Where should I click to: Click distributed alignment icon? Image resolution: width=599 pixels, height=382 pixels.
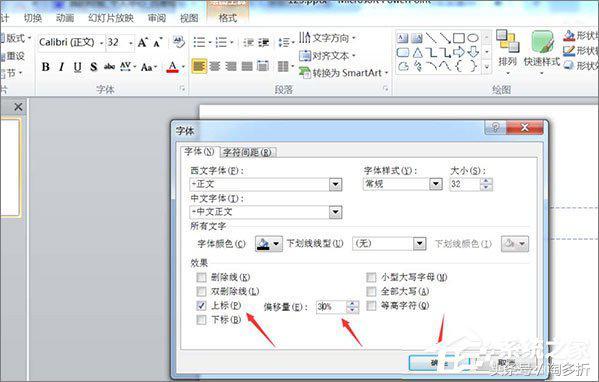click(263, 66)
